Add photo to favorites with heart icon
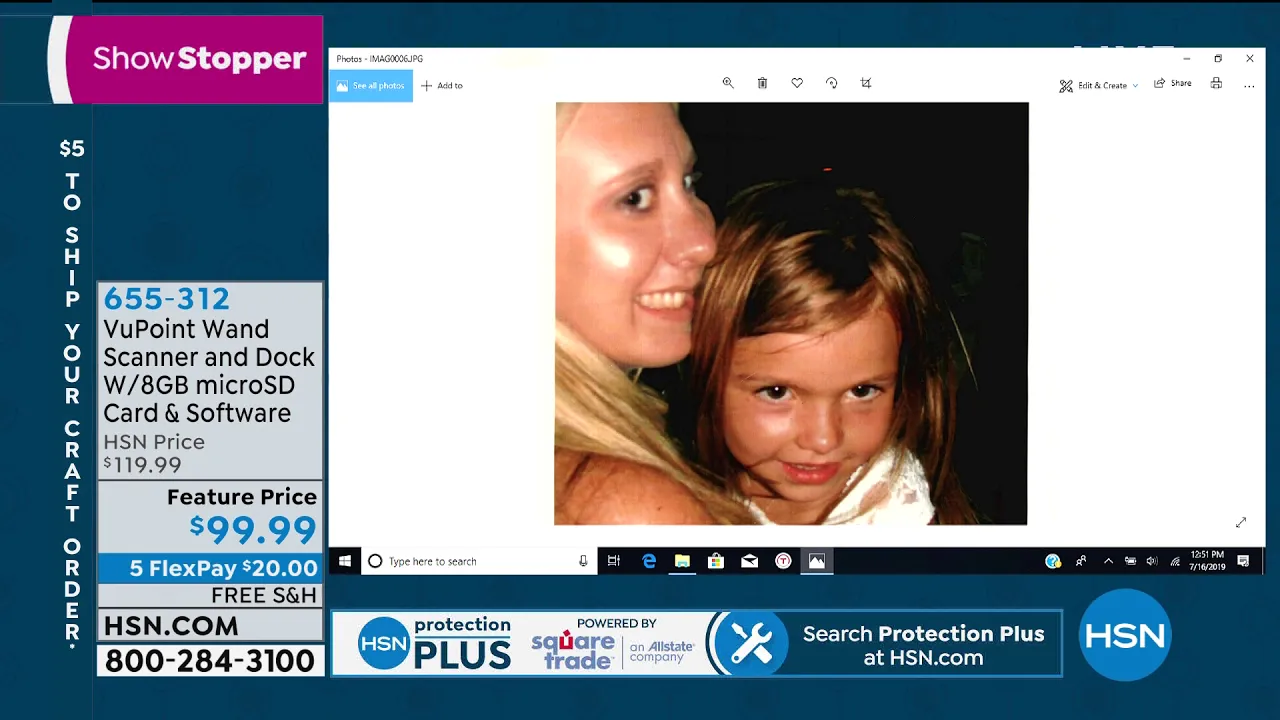This screenshot has height=720, width=1280. tap(797, 83)
